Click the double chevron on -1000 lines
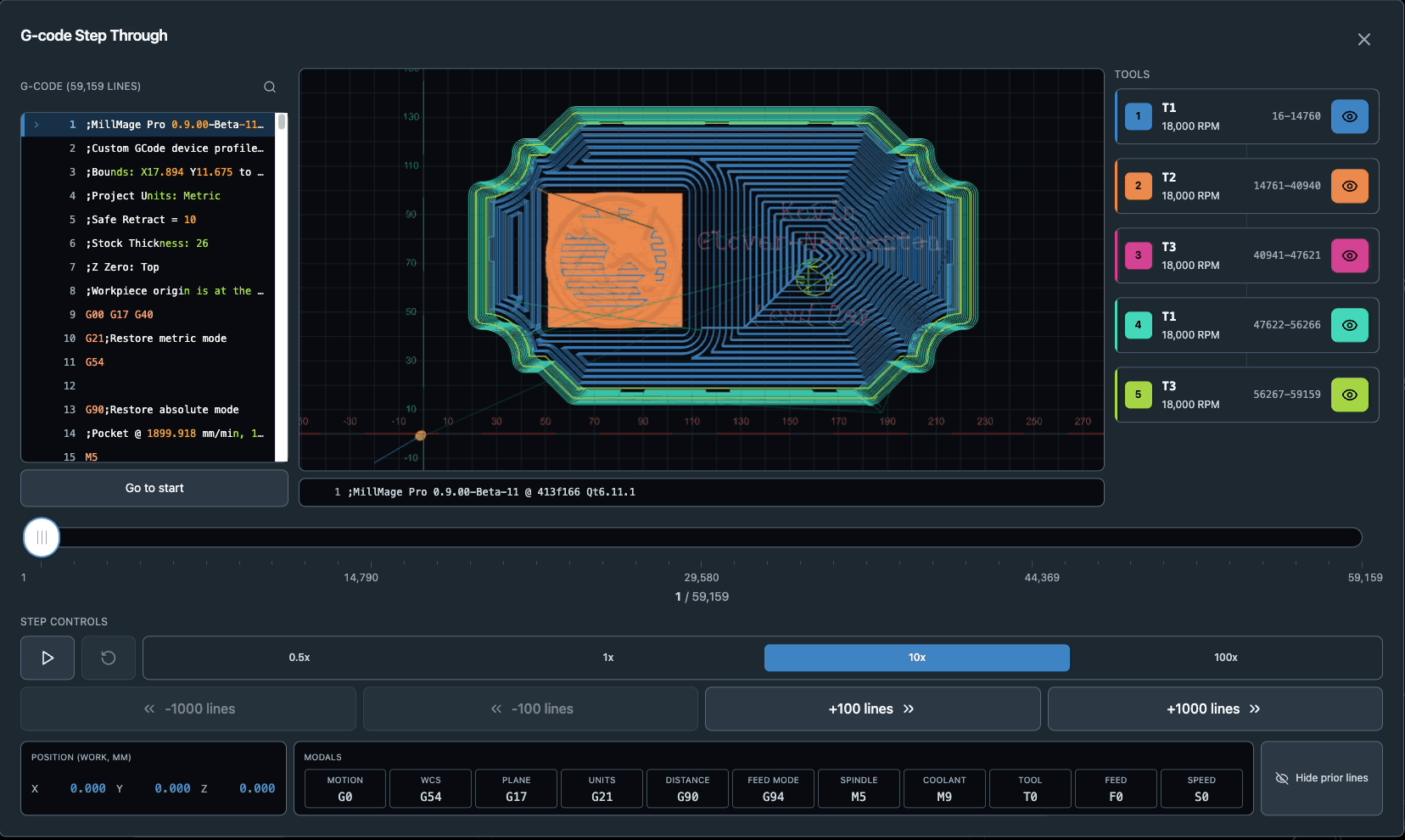The image size is (1405, 840). click(149, 709)
